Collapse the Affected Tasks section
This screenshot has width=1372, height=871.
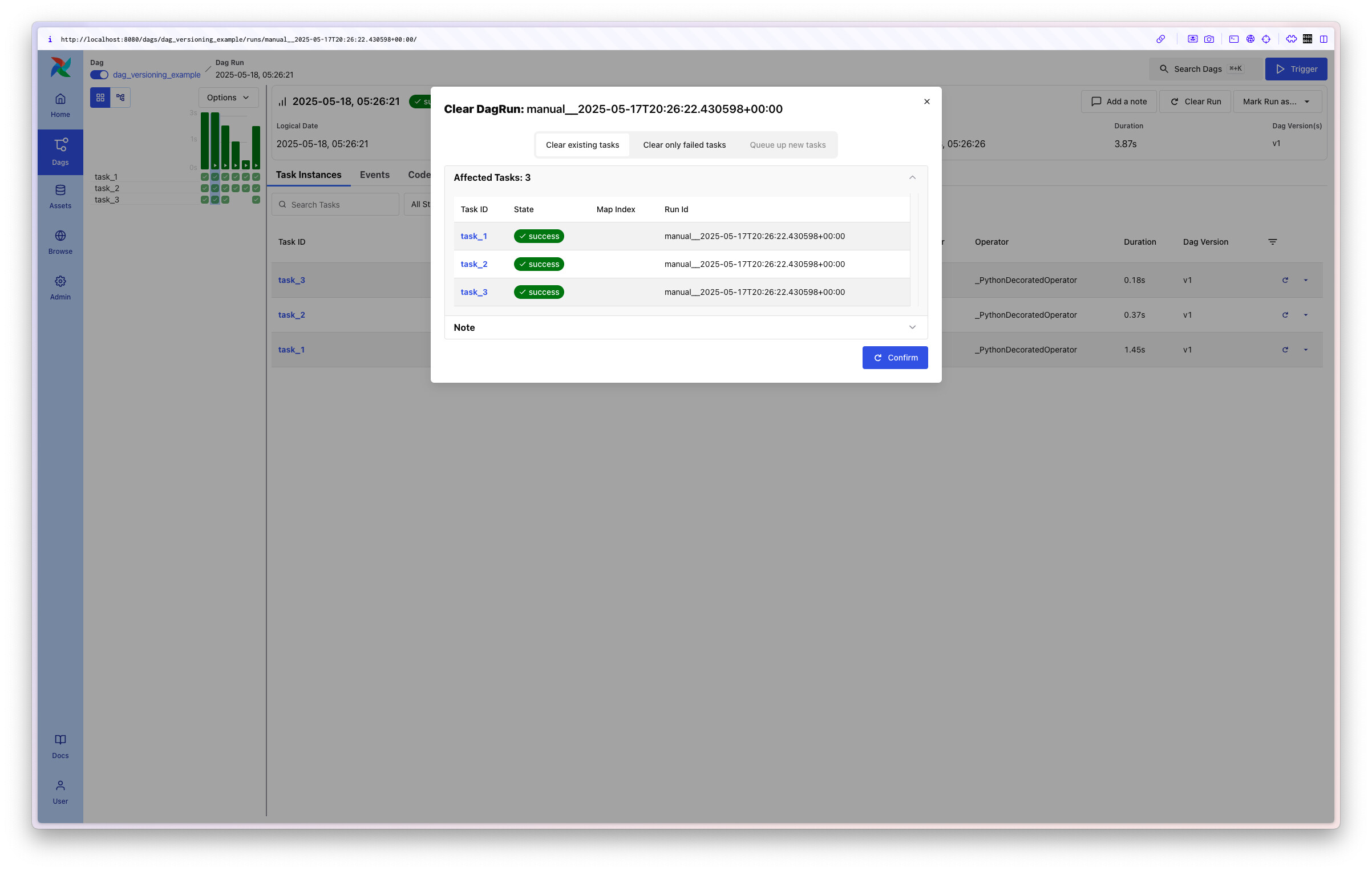pos(912,178)
